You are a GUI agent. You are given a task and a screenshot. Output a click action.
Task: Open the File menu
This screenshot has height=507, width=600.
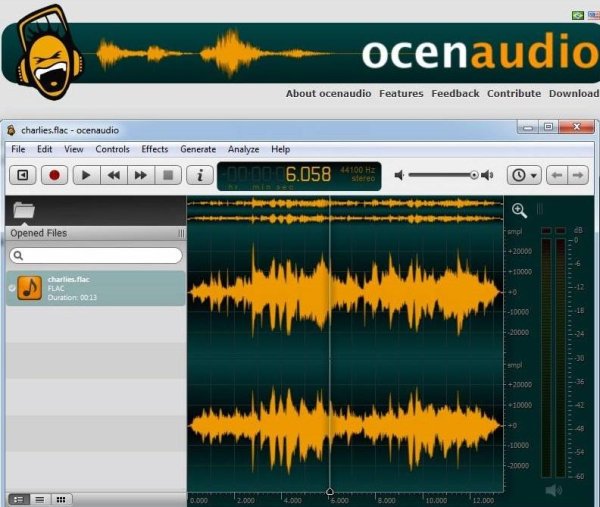[x=18, y=149]
